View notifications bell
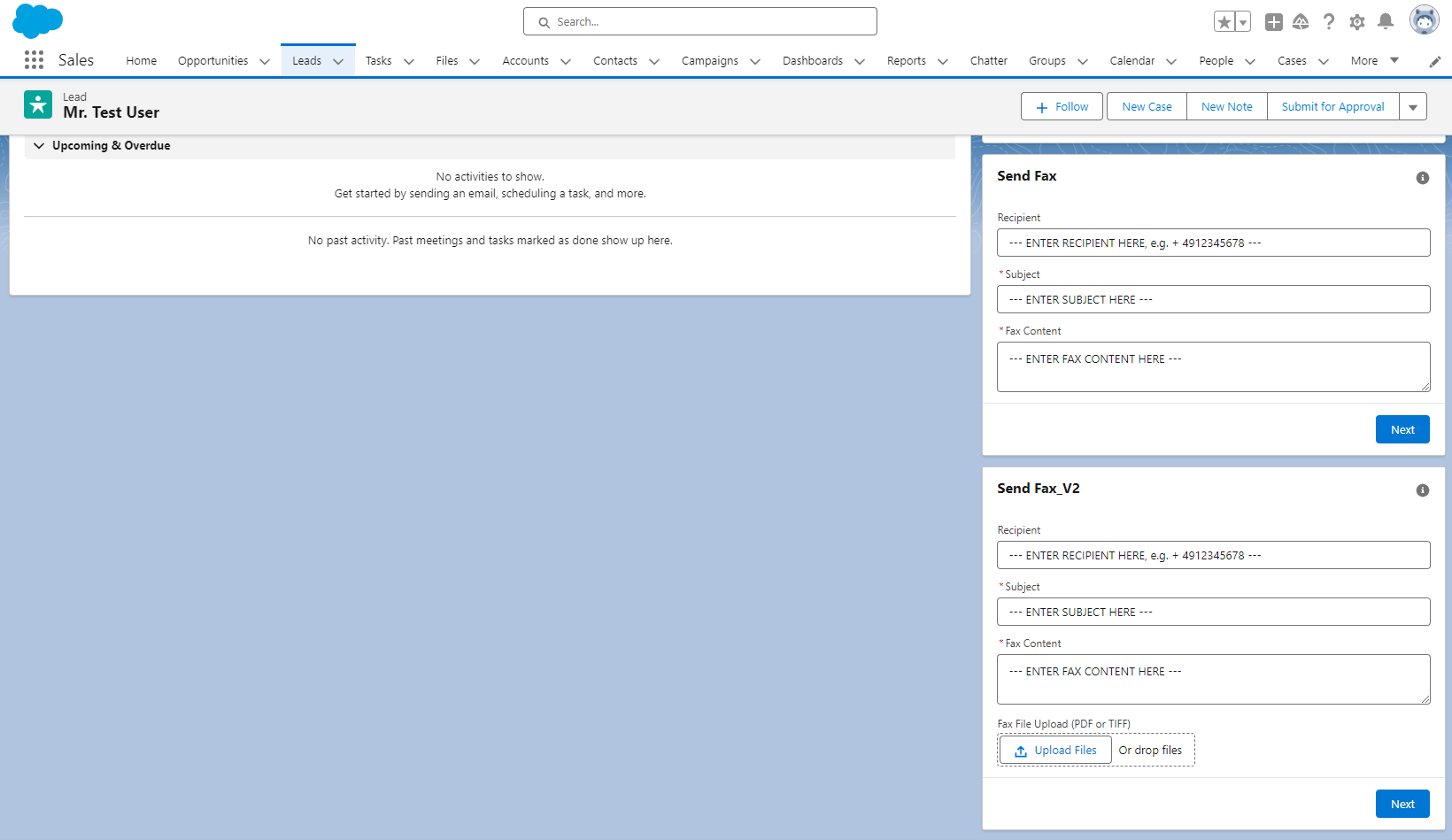The width and height of the screenshot is (1452, 840). coord(1386,22)
